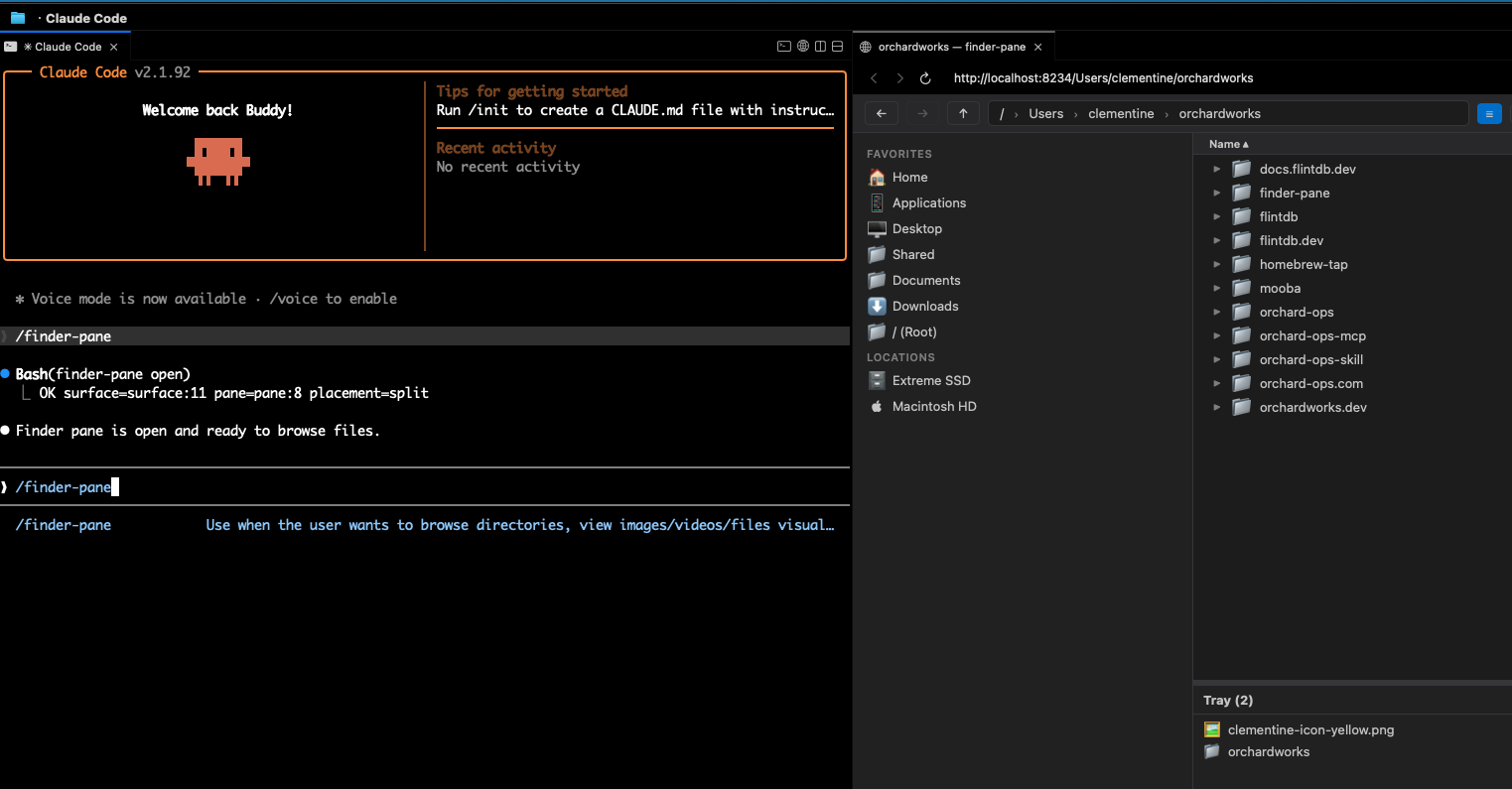Screen dimensions: 1512x789
Task: Click the previous /finder-pane command line
Action: pos(425,336)
